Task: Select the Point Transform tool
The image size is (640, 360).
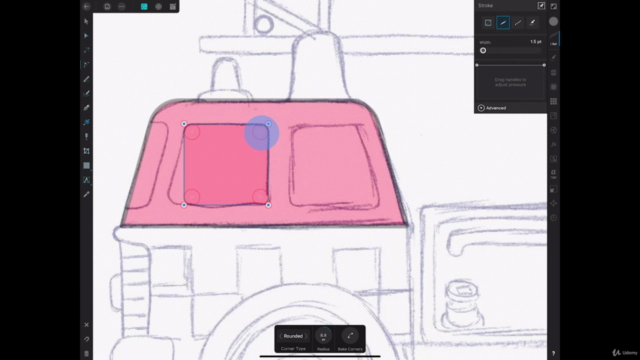Action: point(86,50)
